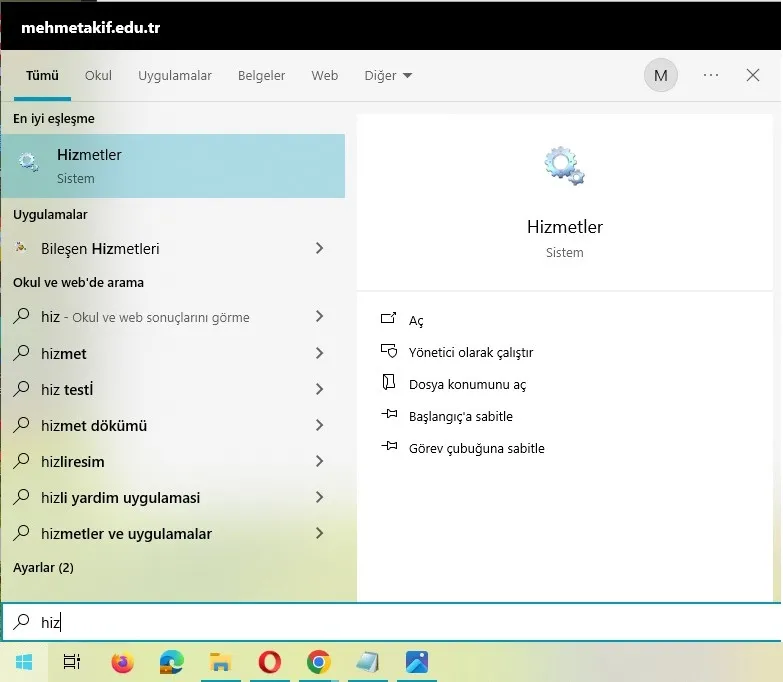This screenshot has height=682, width=783.
Task: Click the magnifier icon beside hizmet dökümü
Action: (x=21, y=425)
